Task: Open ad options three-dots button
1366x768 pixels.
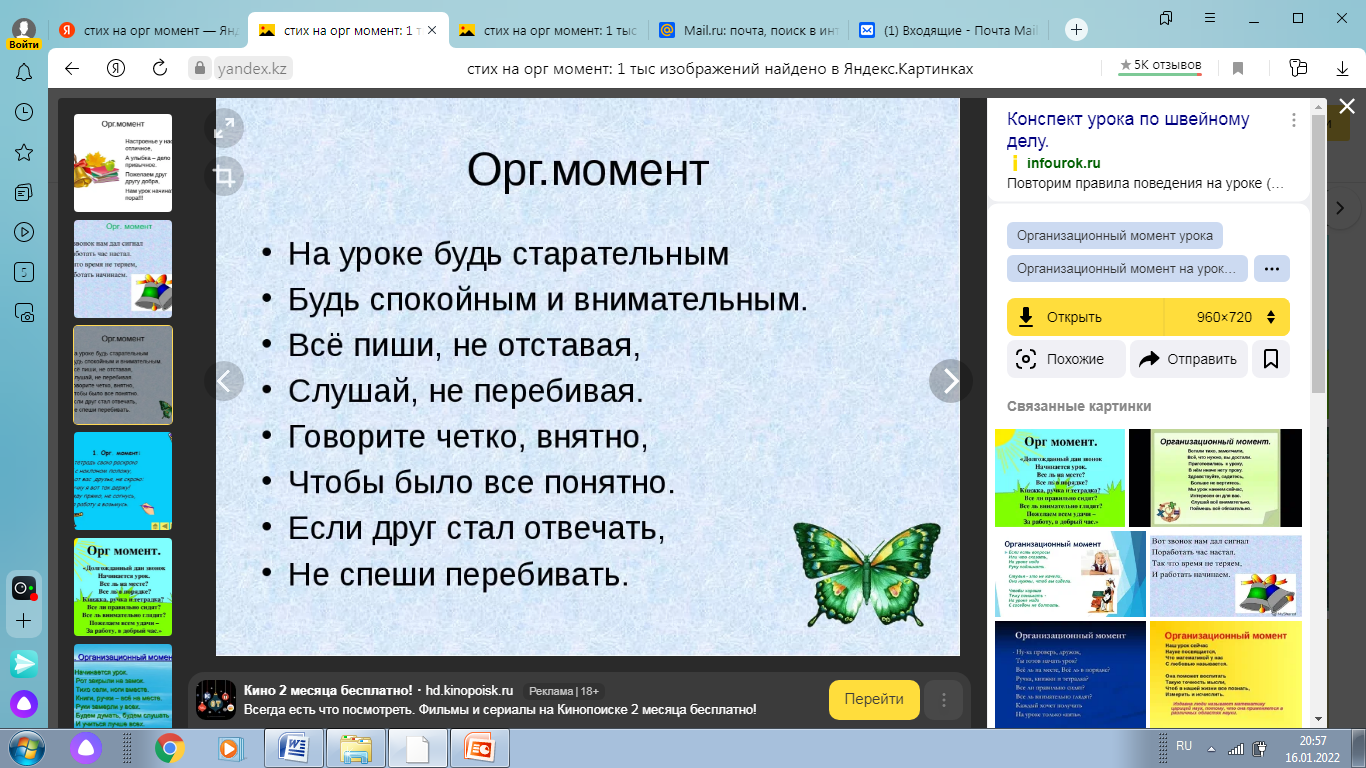Action: (x=944, y=700)
